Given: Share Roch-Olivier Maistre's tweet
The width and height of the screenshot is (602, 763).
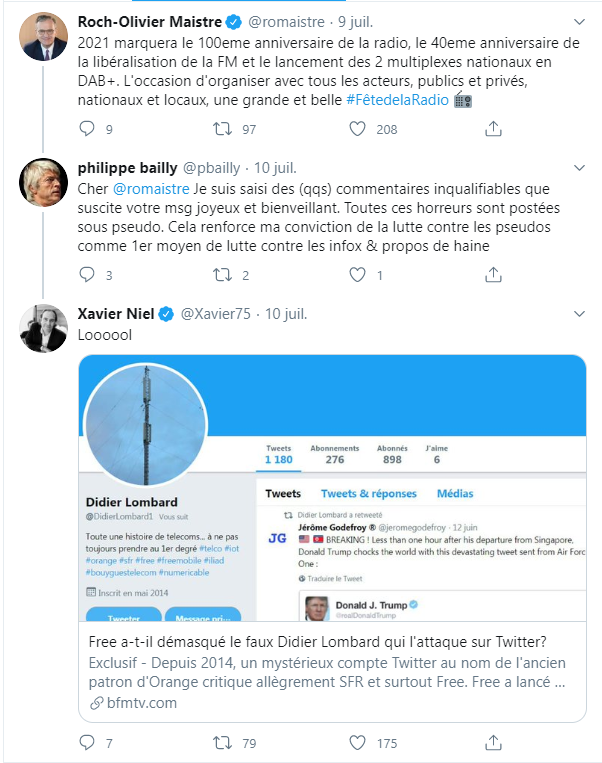Looking at the screenshot, I should [492, 129].
